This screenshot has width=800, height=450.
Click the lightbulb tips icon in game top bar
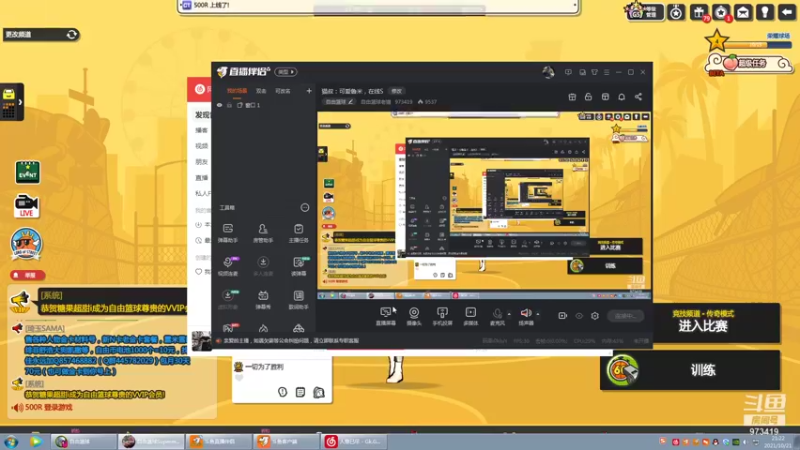tap(765, 12)
